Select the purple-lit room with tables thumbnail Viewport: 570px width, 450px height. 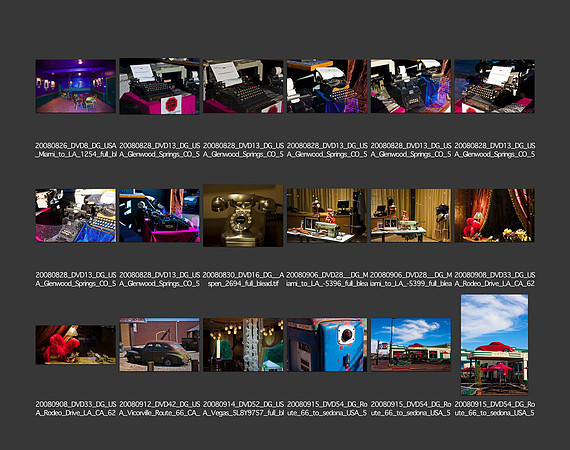[76, 86]
